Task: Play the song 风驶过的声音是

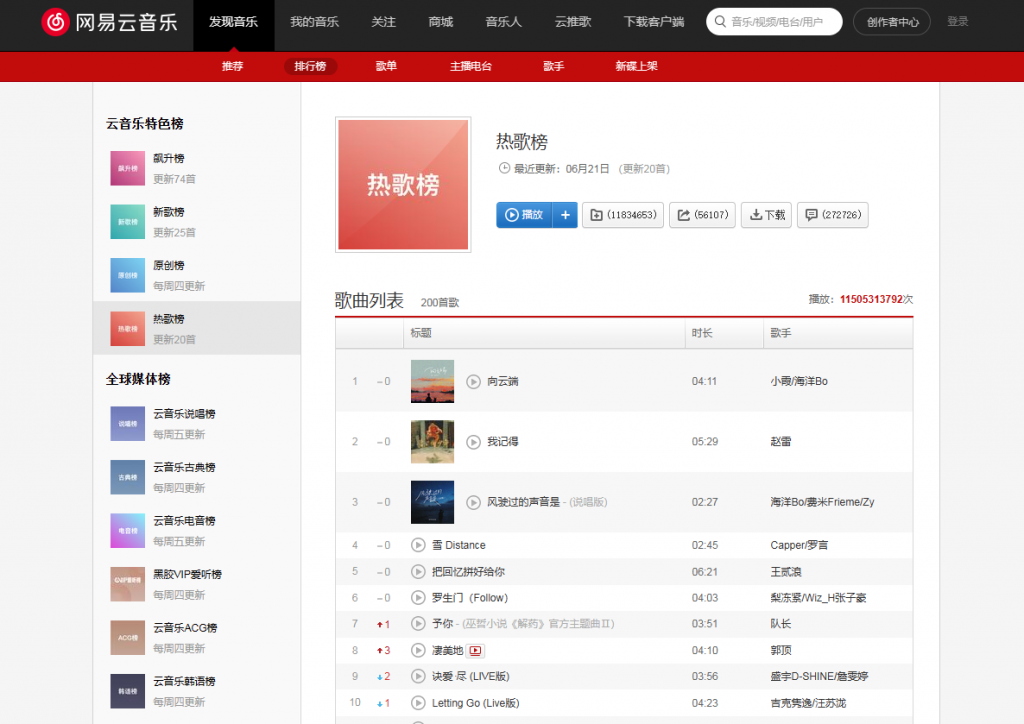Action: (473, 502)
